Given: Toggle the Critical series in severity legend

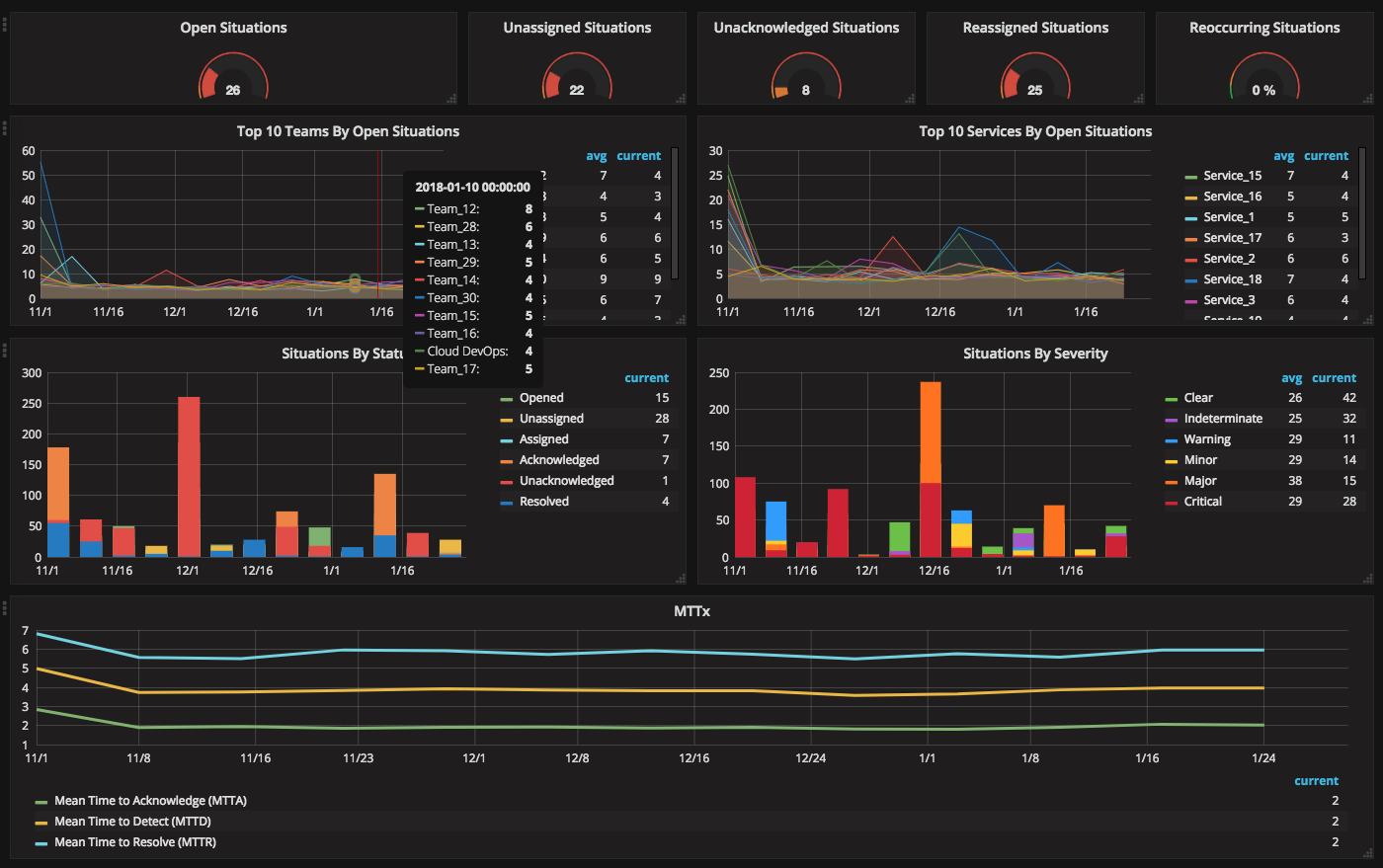Looking at the screenshot, I should point(1202,502).
